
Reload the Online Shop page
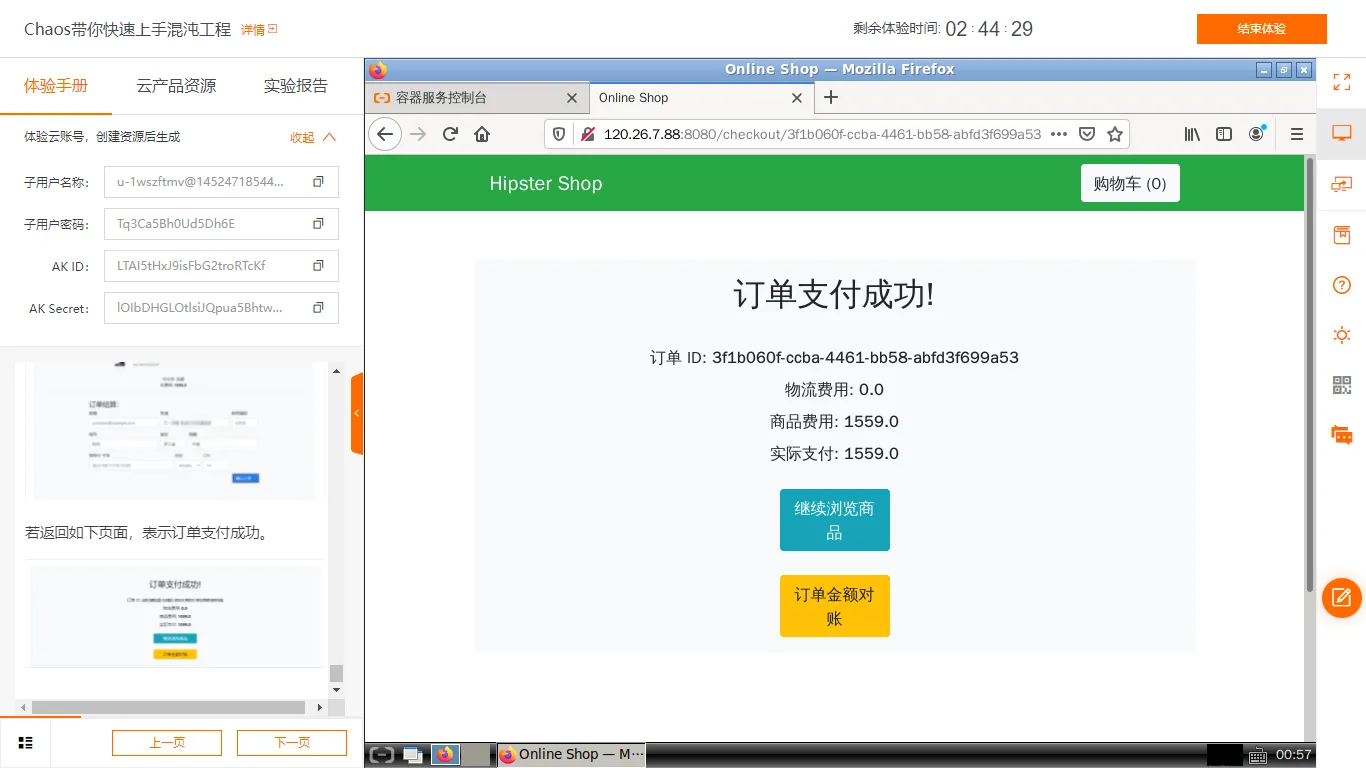[x=450, y=134]
